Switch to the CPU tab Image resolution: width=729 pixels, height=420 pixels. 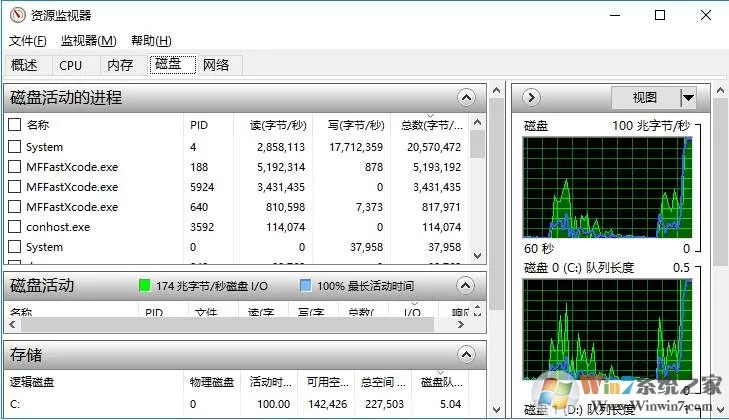pos(71,66)
